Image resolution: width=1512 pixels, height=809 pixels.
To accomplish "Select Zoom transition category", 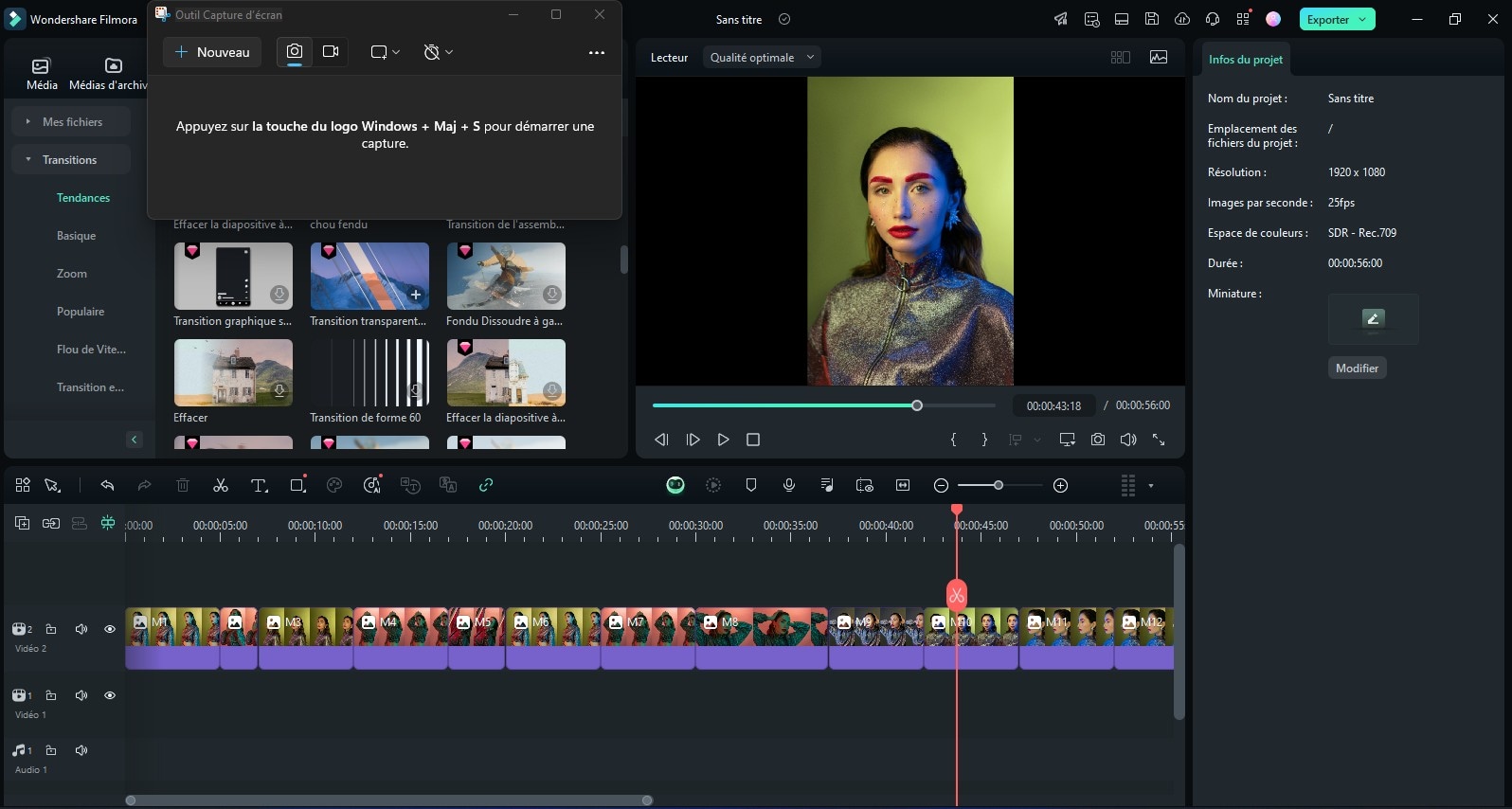I will (x=72, y=274).
